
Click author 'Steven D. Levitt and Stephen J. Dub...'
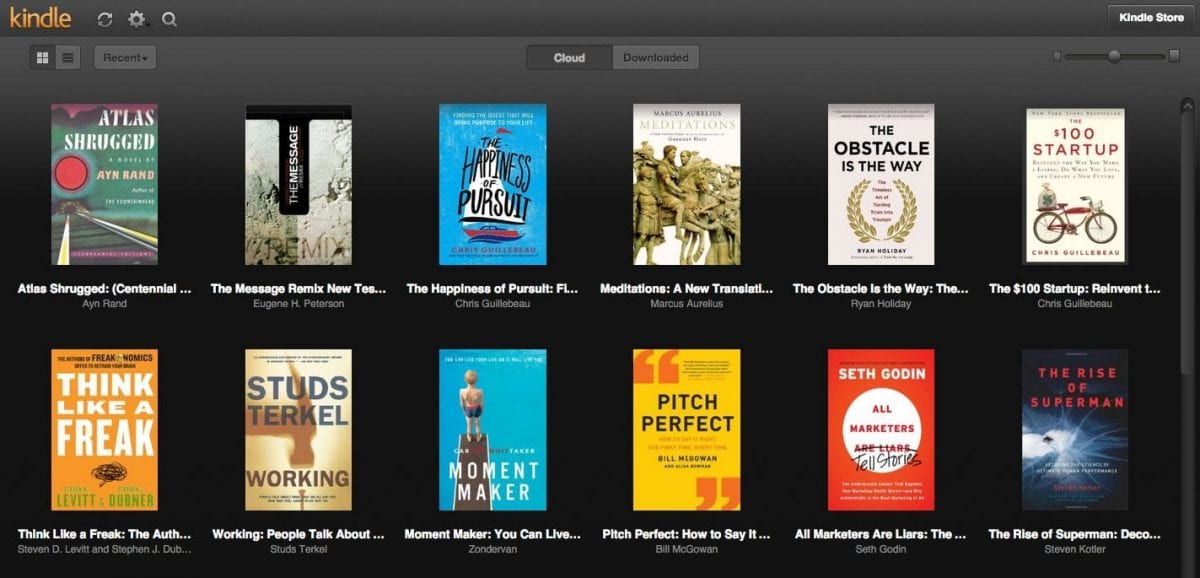click(104, 549)
